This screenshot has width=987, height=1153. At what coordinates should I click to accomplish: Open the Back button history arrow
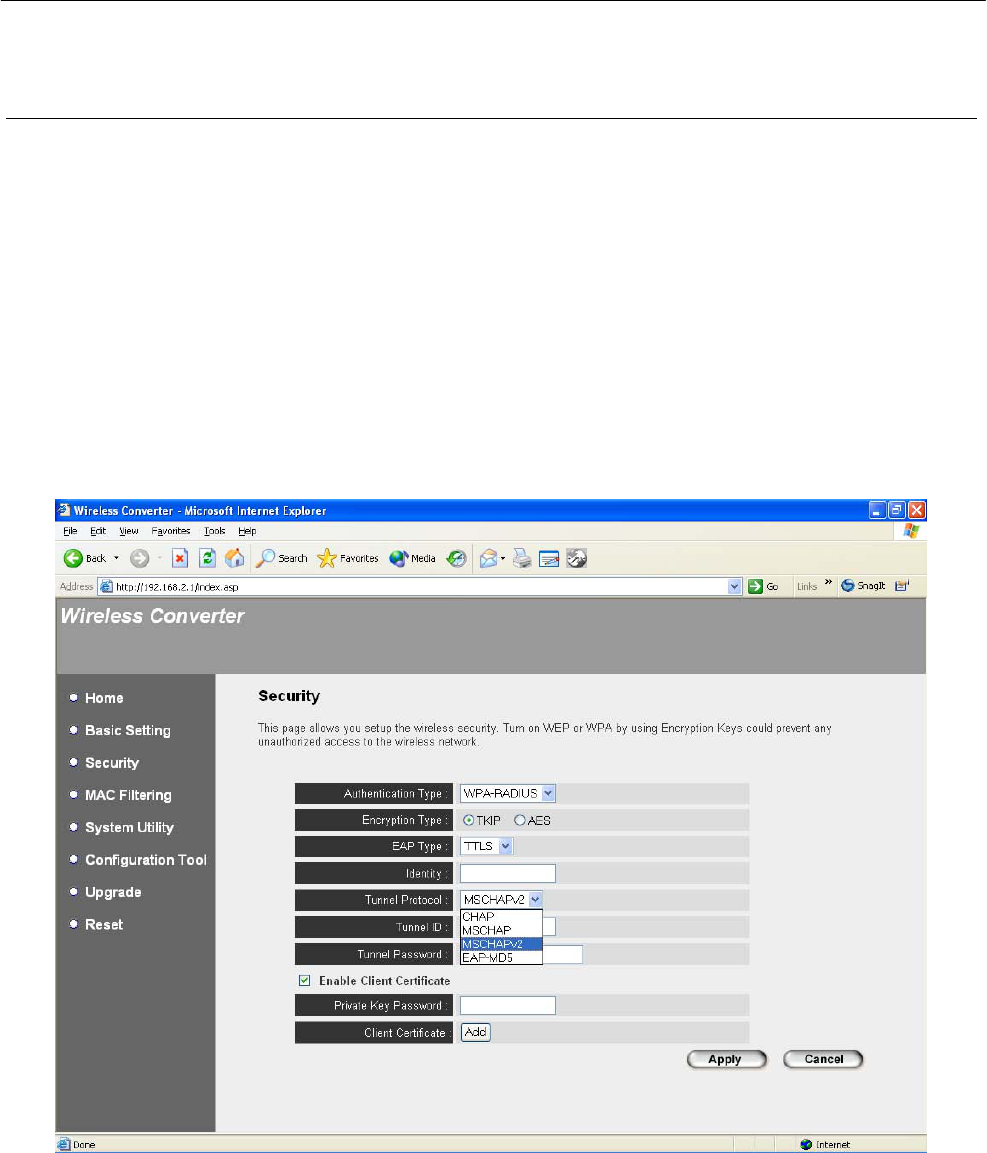point(116,558)
